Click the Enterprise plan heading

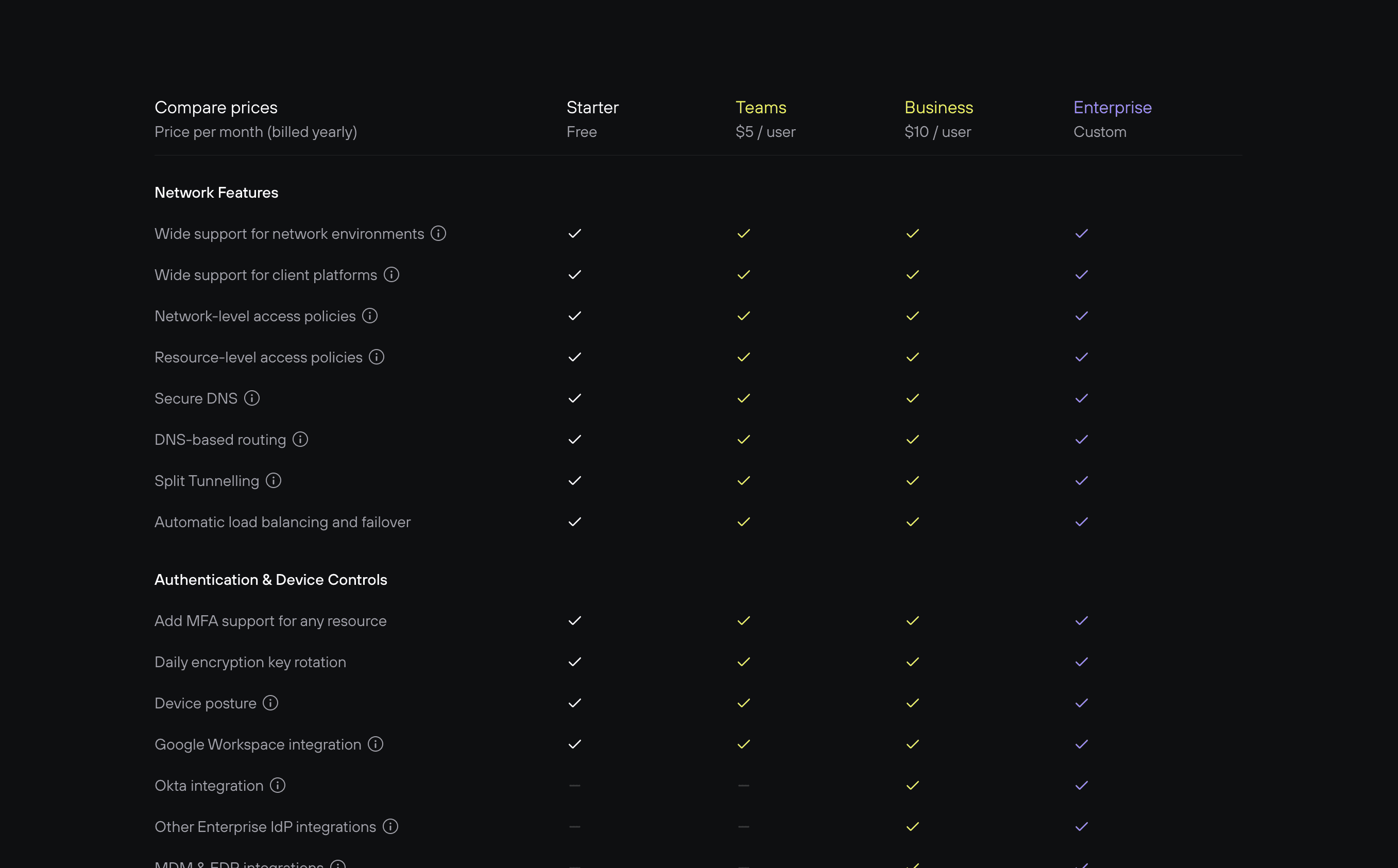coord(1113,108)
